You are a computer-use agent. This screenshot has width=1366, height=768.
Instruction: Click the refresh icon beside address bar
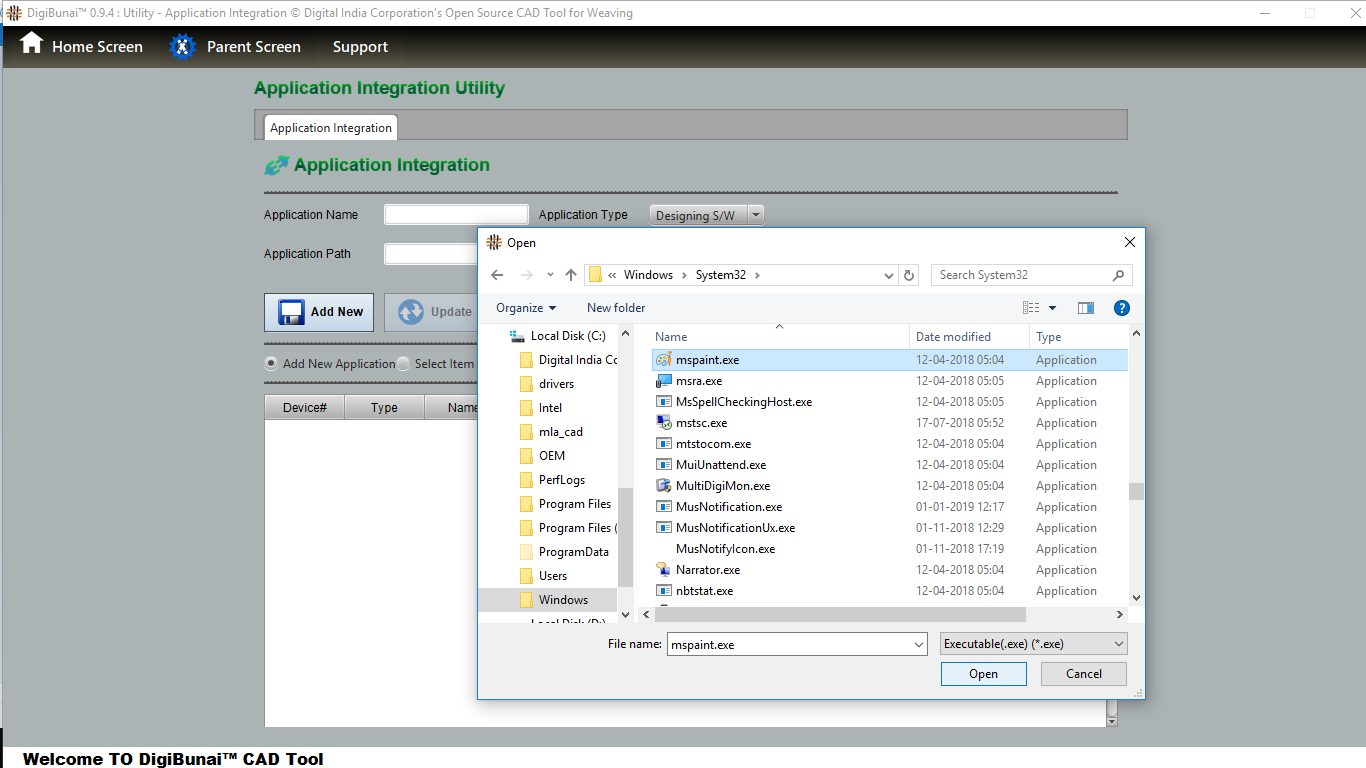point(909,275)
